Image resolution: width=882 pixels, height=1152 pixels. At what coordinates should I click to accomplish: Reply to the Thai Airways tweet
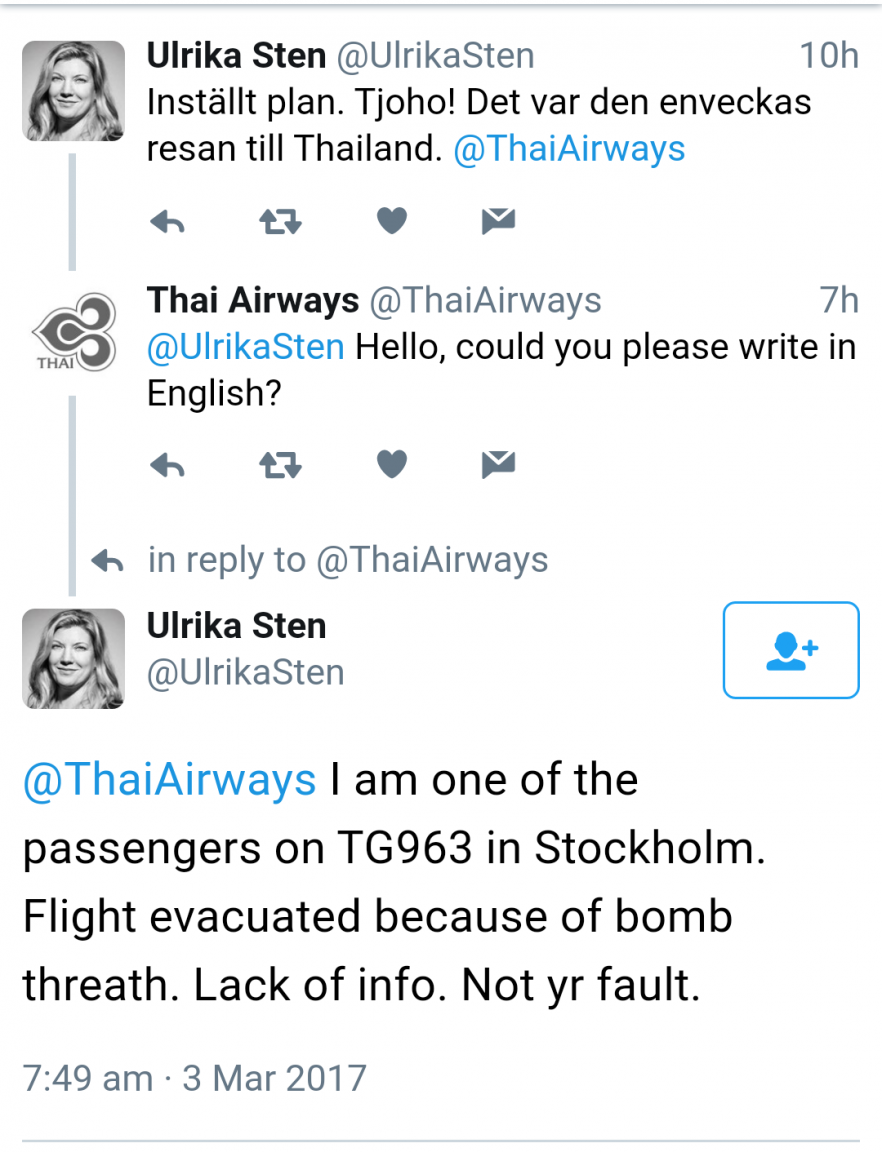[167, 465]
